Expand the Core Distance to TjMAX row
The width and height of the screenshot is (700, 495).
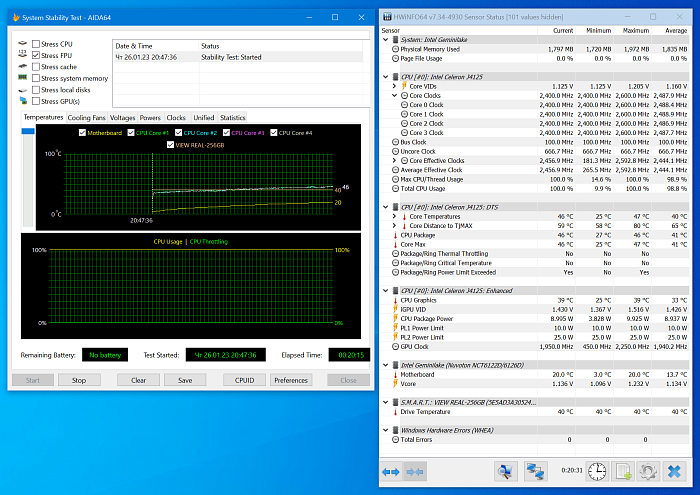(x=394, y=225)
